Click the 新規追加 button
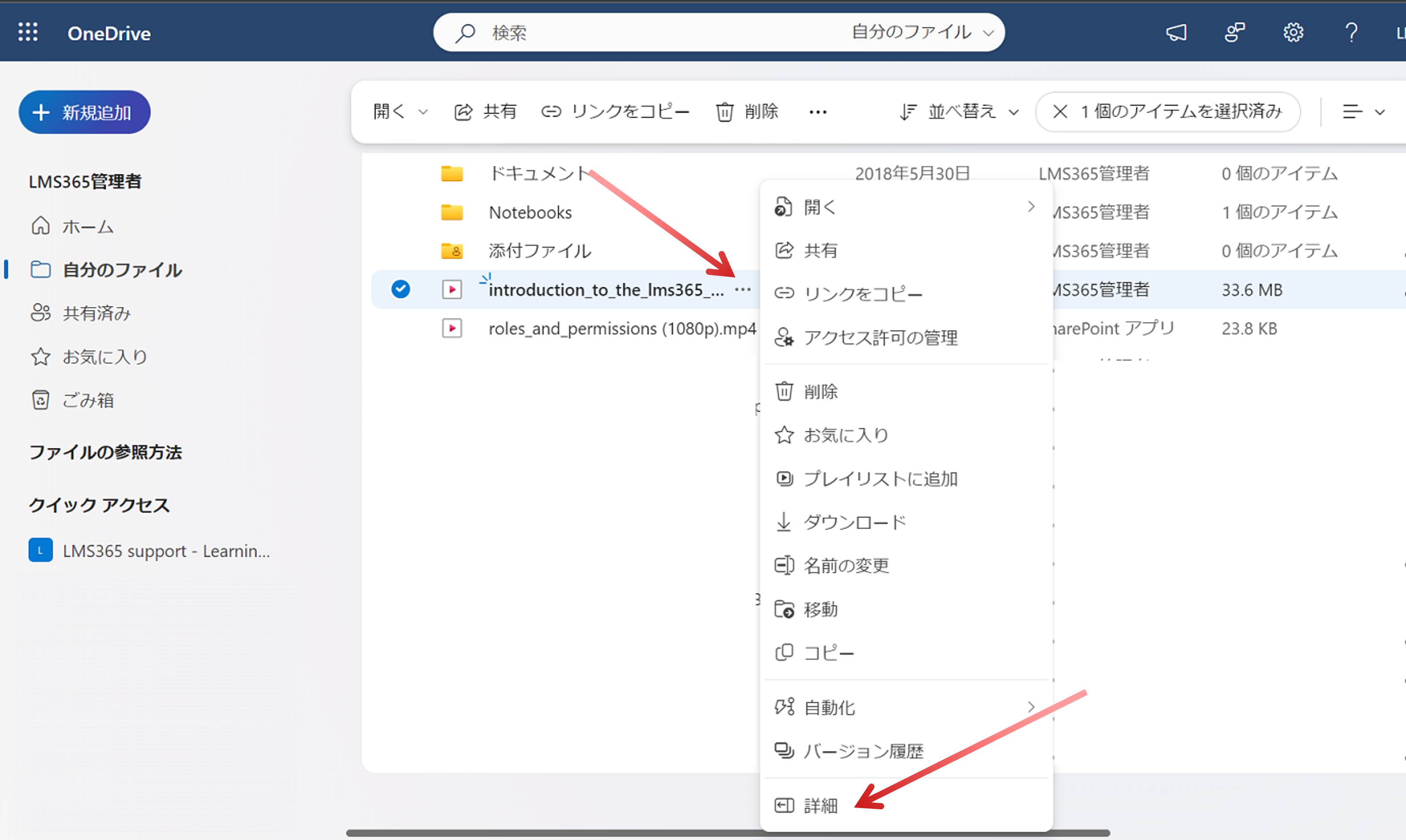This screenshot has width=1406, height=840. tap(85, 112)
